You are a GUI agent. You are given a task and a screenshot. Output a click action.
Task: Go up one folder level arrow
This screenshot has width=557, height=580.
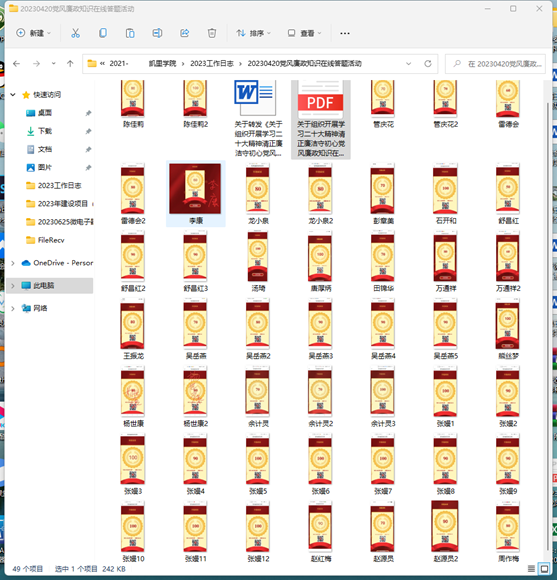[70, 64]
